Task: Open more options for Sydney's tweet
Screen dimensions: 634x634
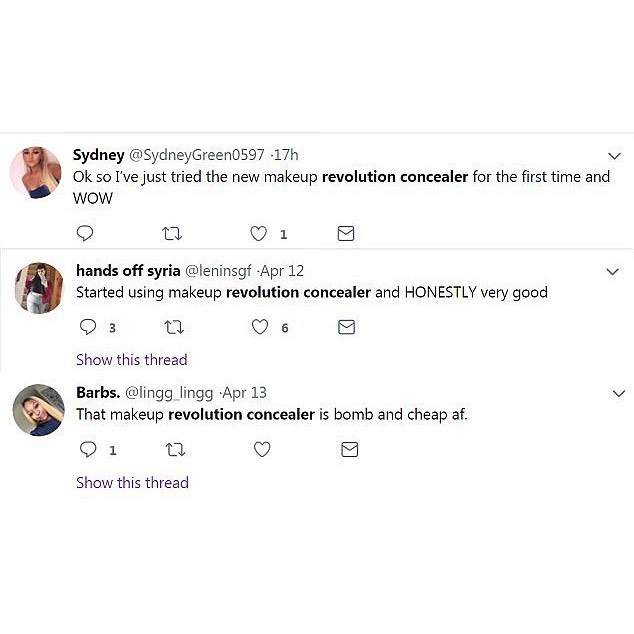Action: tap(615, 156)
